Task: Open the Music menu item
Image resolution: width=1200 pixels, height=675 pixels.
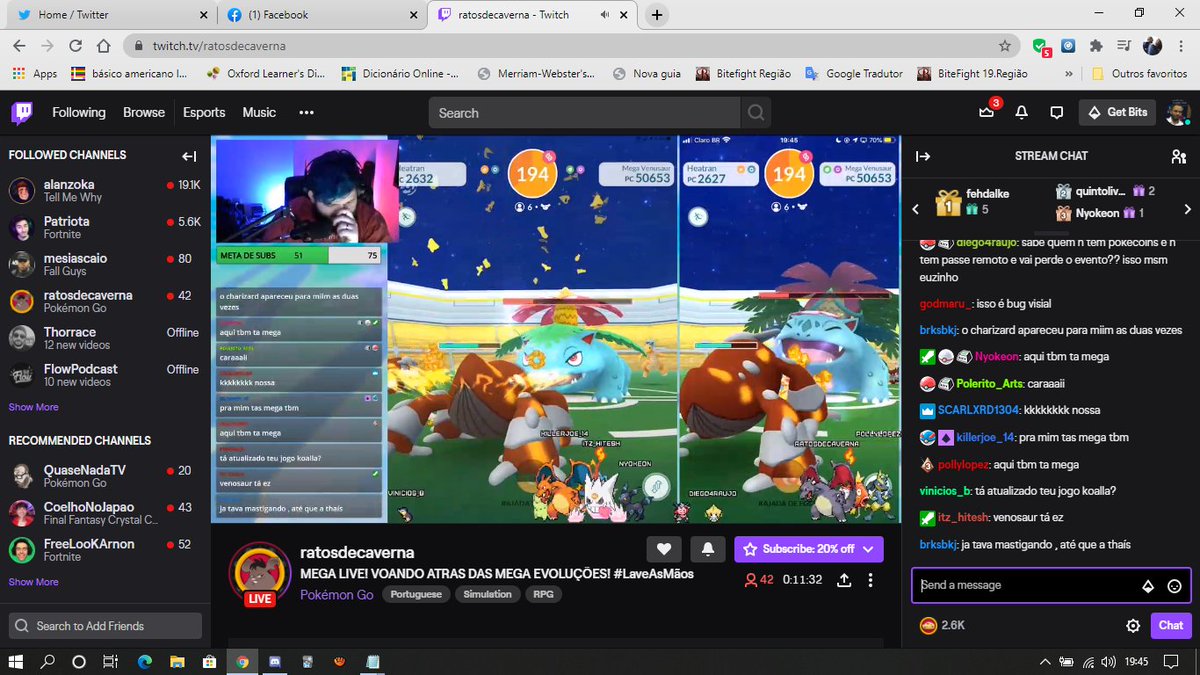Action: coord(259,113)
